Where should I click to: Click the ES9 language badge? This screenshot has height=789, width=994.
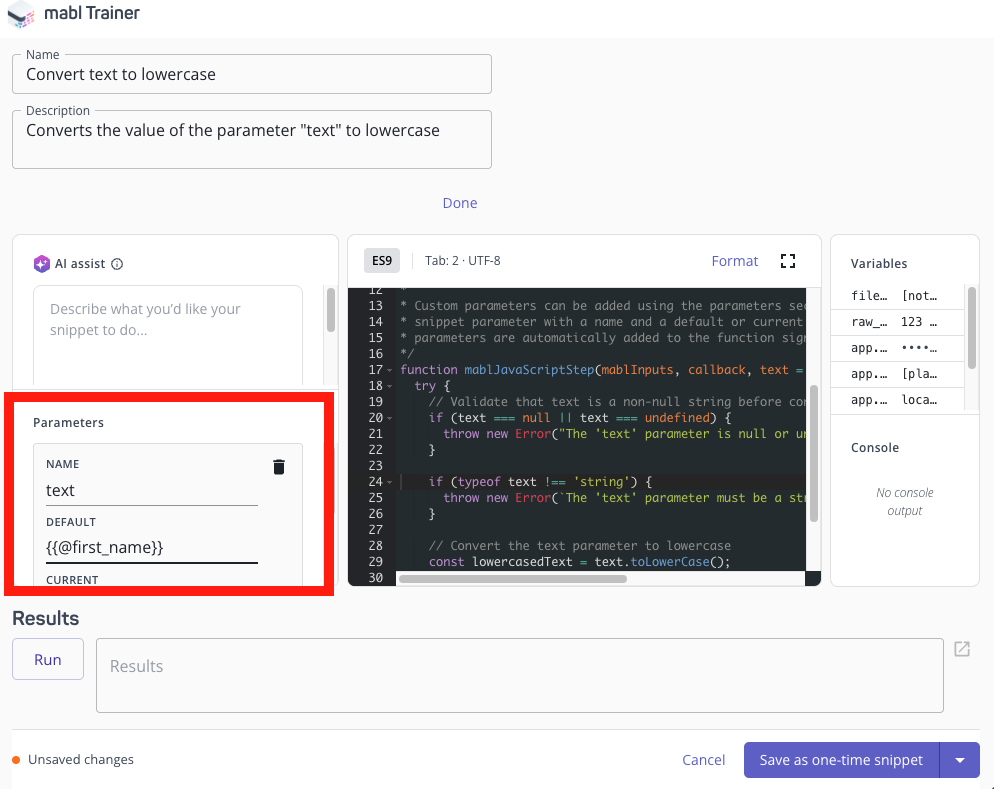pos(381,260)
